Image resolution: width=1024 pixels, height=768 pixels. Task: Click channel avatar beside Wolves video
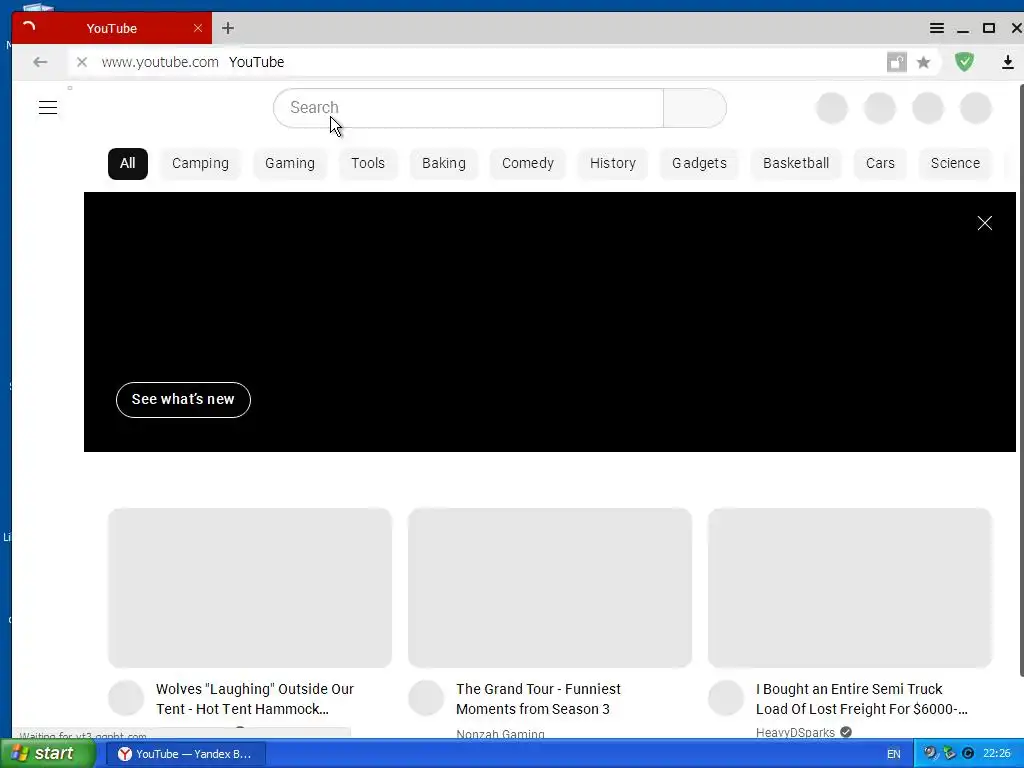126,697
